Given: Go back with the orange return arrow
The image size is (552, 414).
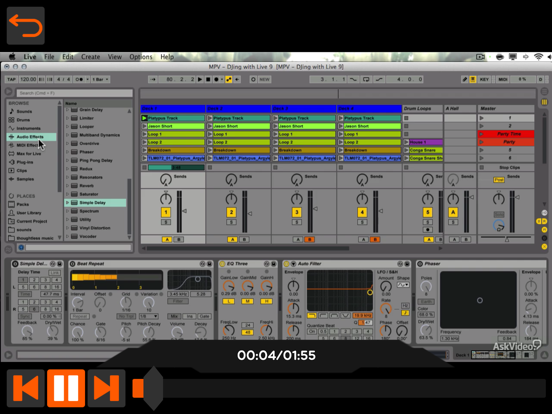Looking at the screenshot, I should pyautogui.click(x=26, y=25).
